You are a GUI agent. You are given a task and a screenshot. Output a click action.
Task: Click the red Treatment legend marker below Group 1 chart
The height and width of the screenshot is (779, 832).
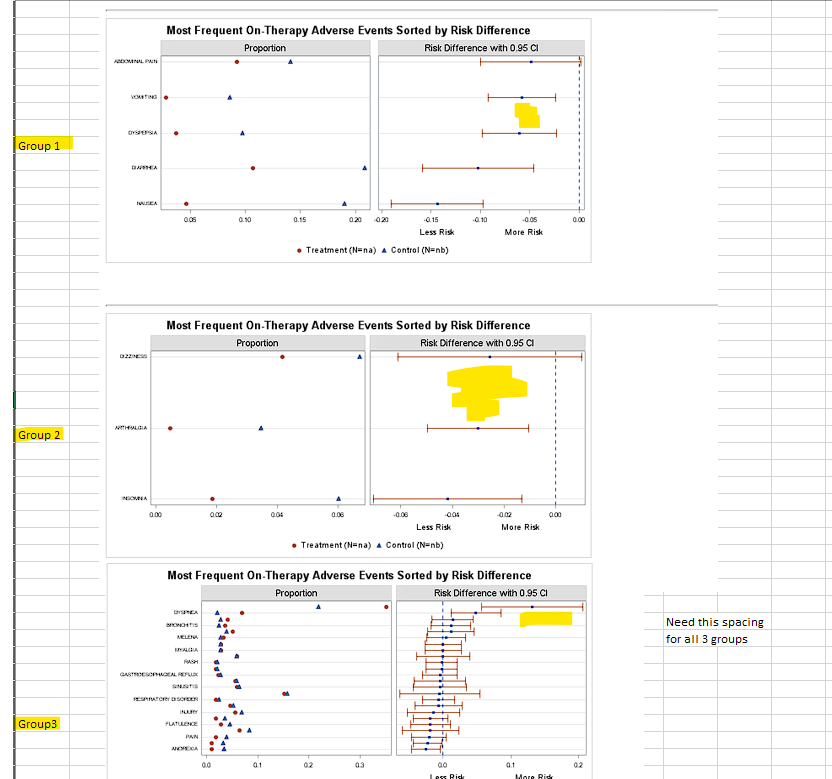298,250
